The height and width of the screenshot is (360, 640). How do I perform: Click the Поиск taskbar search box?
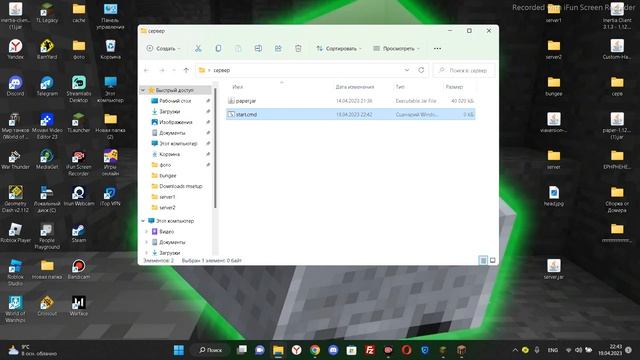tap(211, 350)
